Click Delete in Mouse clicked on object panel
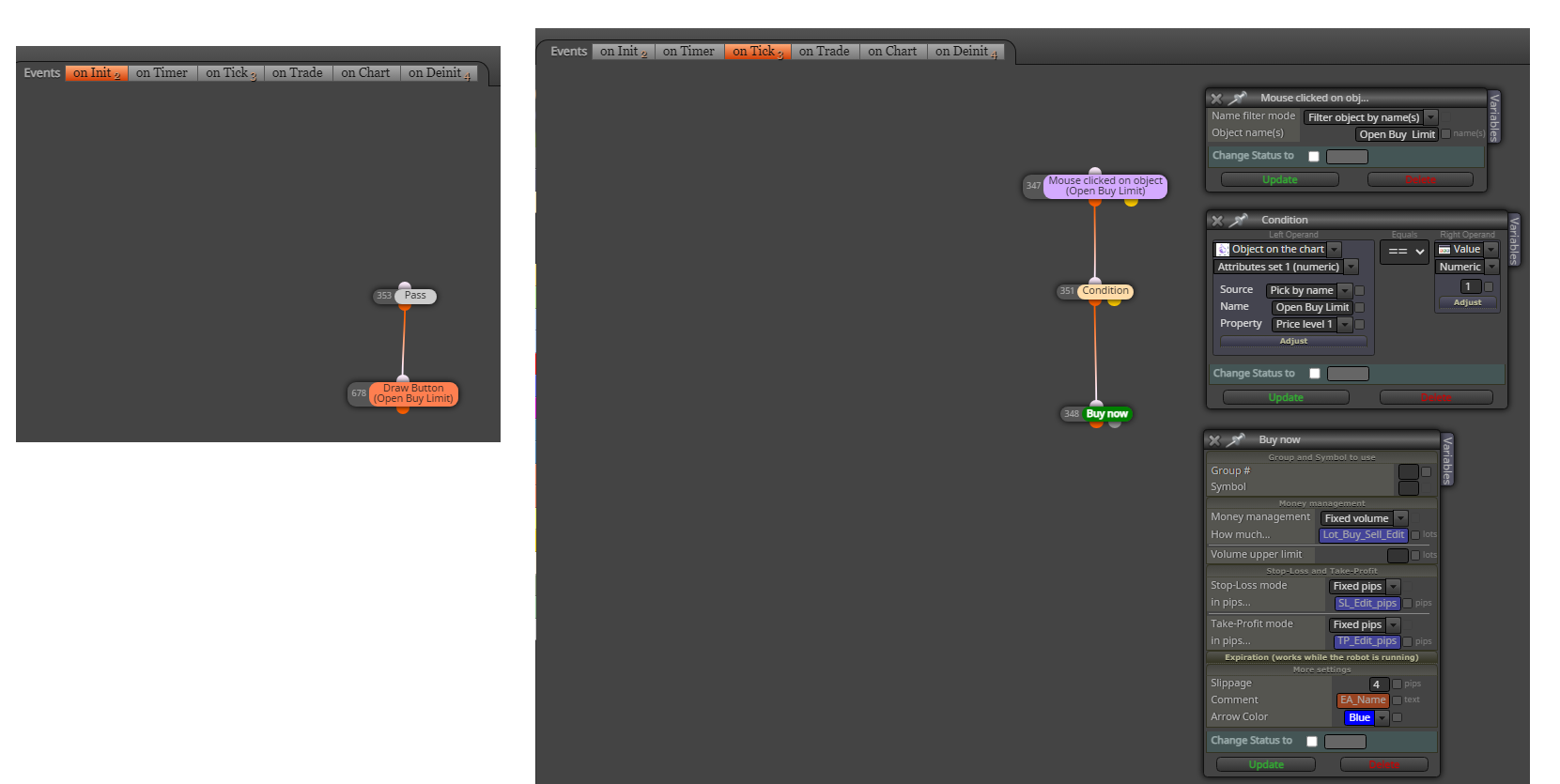The image size is (1560, 784). coord(1420,180)
